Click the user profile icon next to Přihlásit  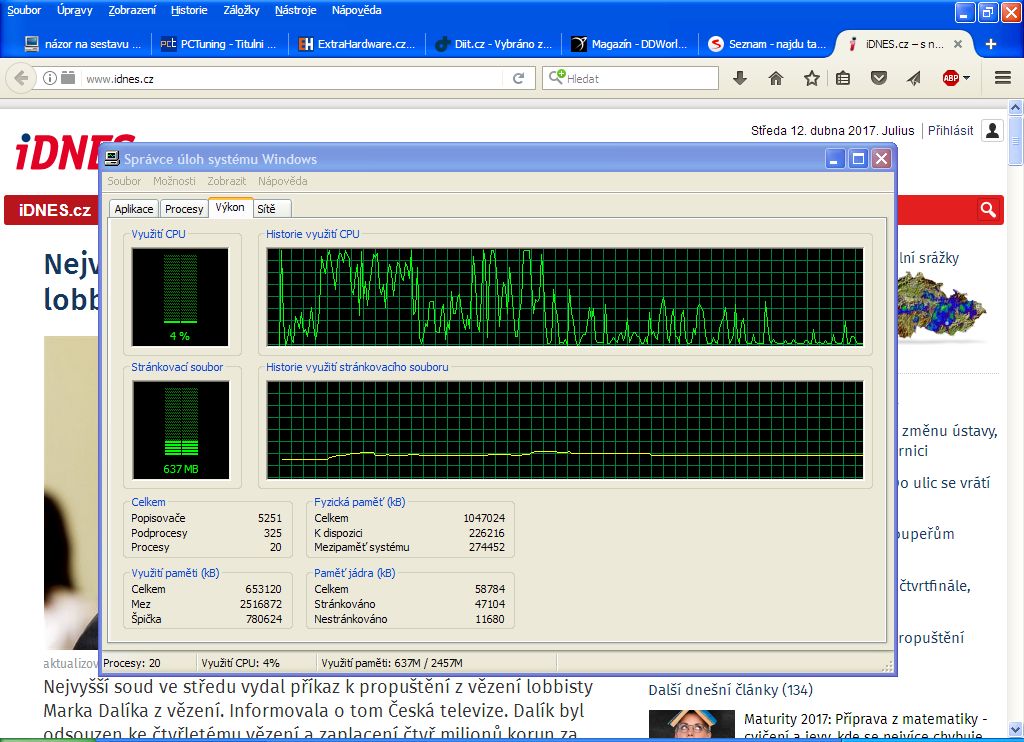pyautogui.click(x=992, y=131)
